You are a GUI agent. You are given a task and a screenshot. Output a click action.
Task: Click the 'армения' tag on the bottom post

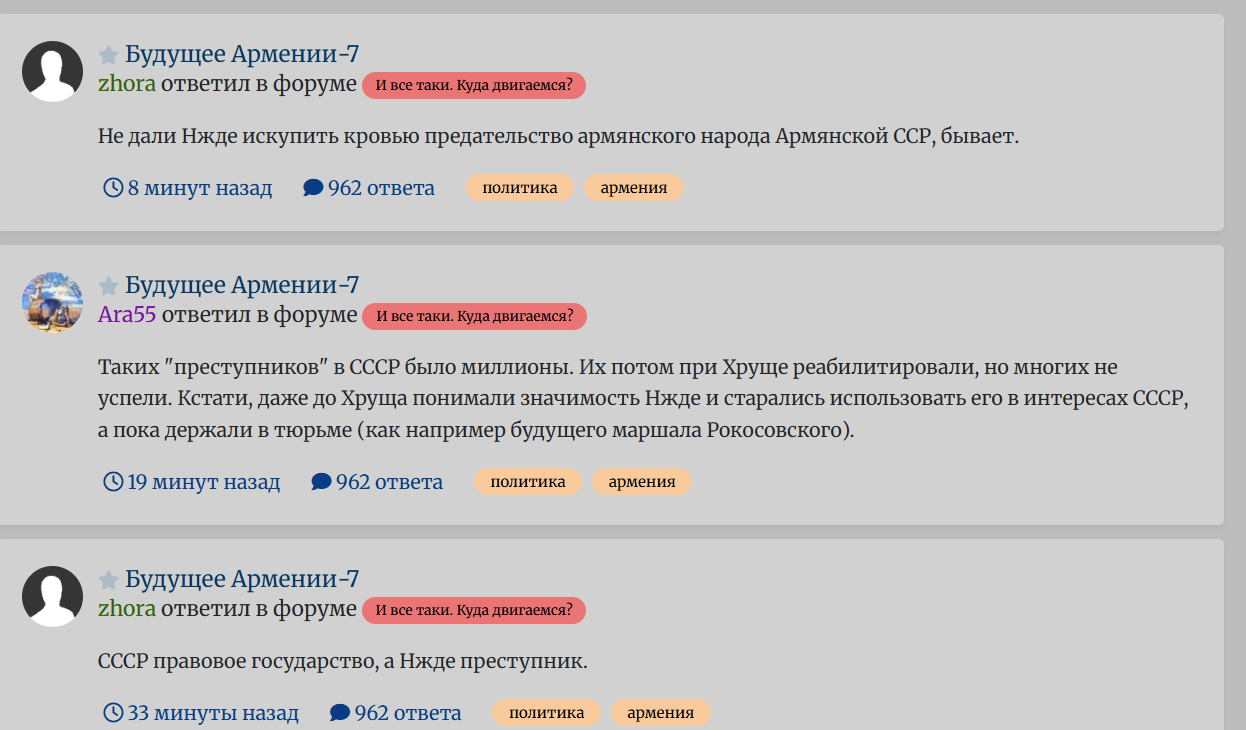(661, 712)
